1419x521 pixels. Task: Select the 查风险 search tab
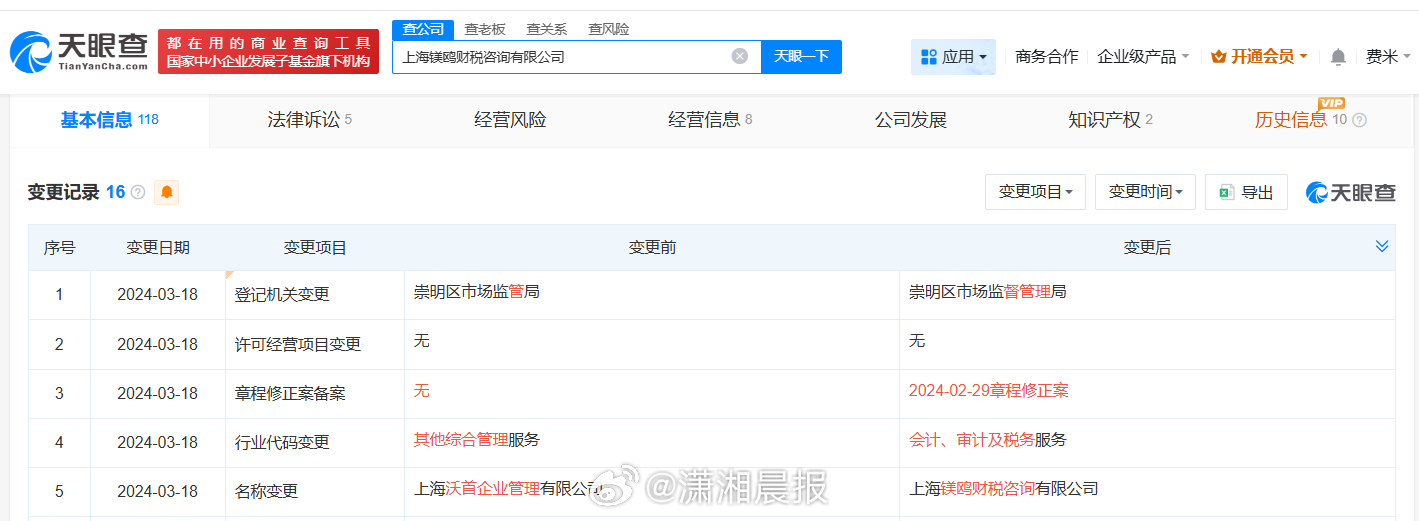tap(609, 29)
